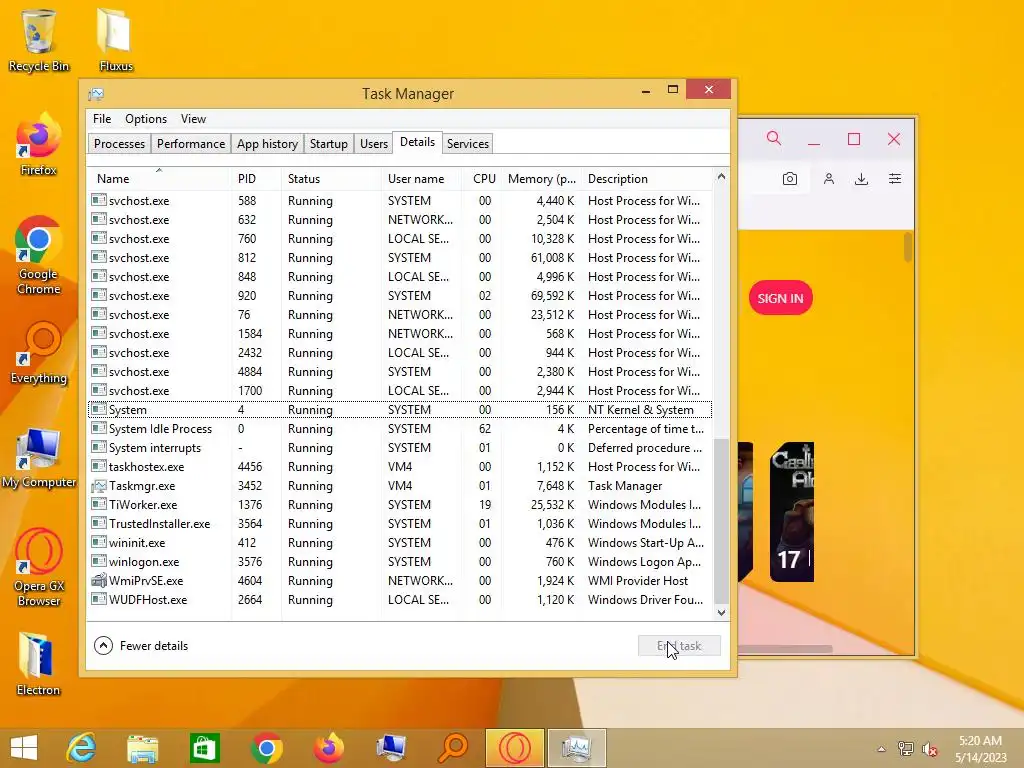1024x768 pixels.
Task: Click the Windows Start button
Action: [x=24, y=748]
